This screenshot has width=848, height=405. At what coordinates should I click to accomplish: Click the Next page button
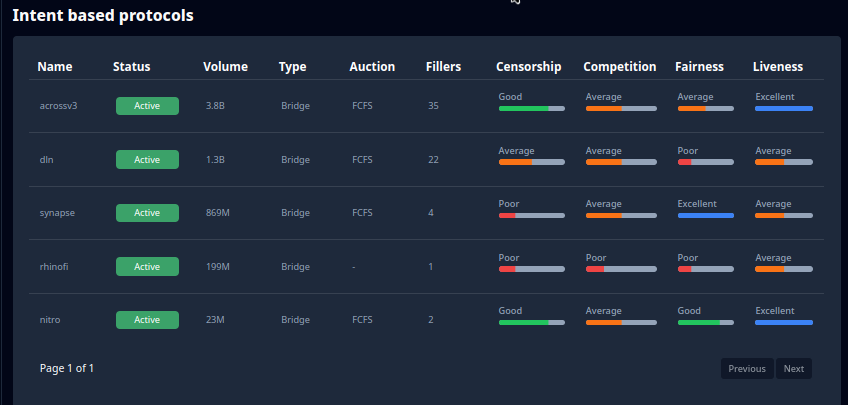click(x=793, y=369)
